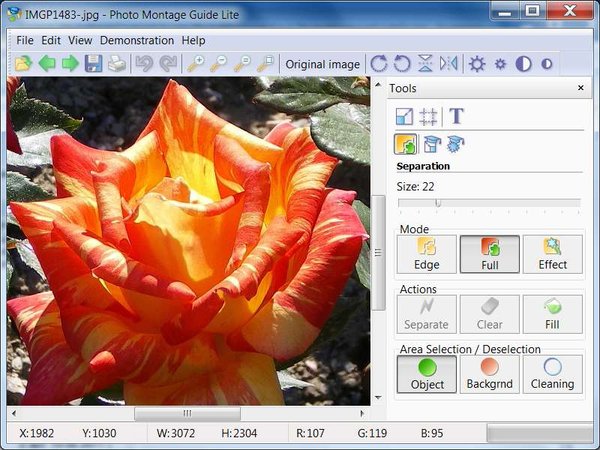This screenshot has height=450, width=600.
Task: Switch separation mode to Edge
Action: tap(426, 254)
